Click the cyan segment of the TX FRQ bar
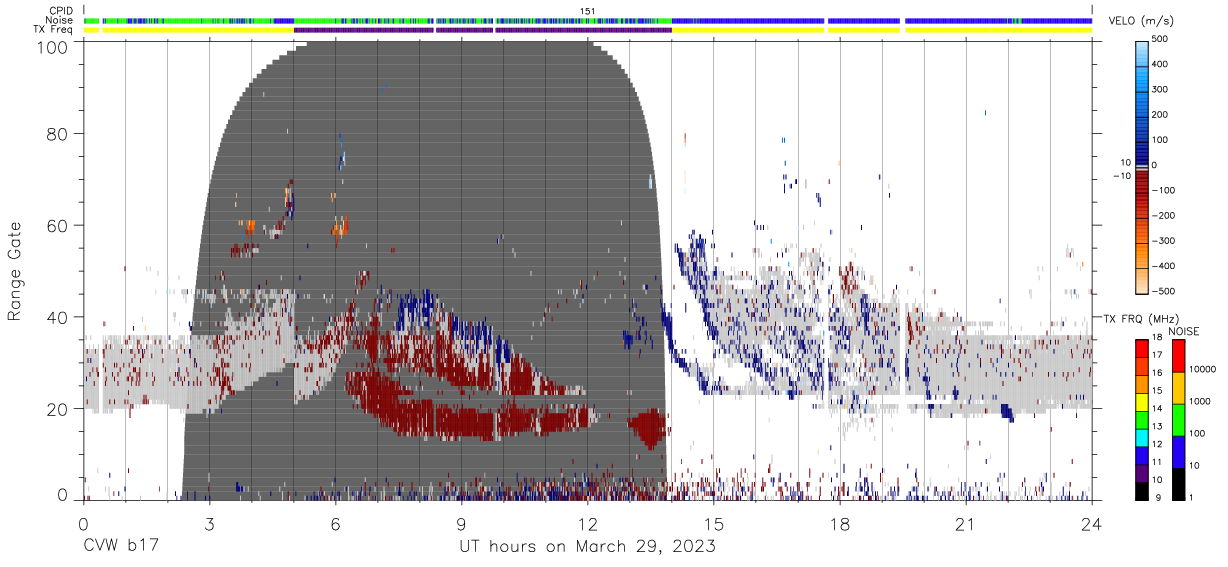 1141,437
